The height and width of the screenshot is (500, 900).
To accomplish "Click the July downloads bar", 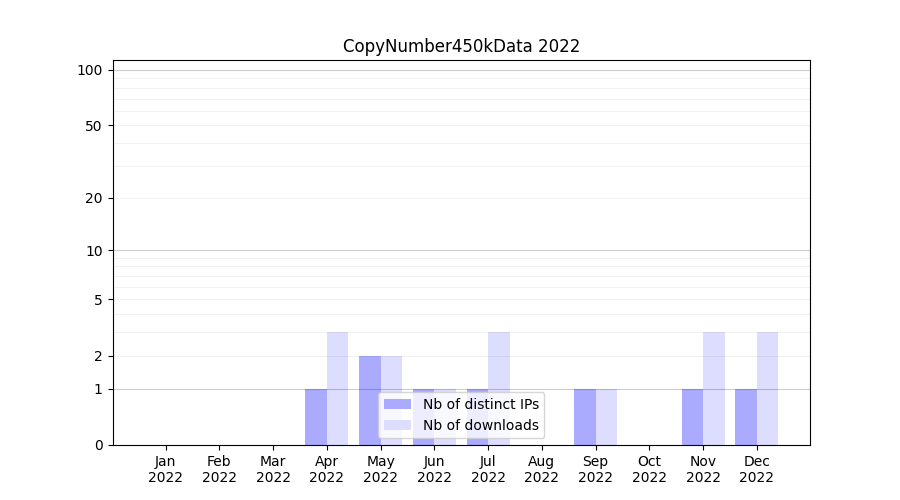I will [x=499, y=388].
